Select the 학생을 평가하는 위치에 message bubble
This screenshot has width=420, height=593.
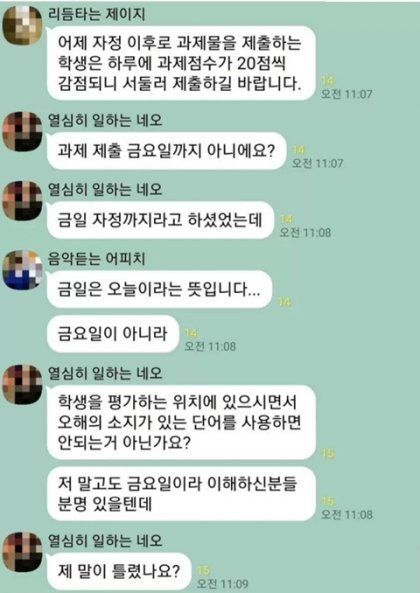click(x=181, y=422)
